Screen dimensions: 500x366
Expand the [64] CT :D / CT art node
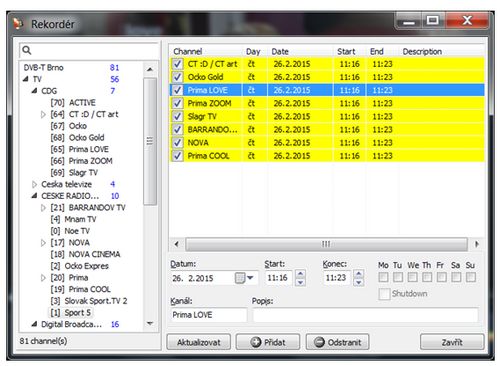tap(43, 114)
